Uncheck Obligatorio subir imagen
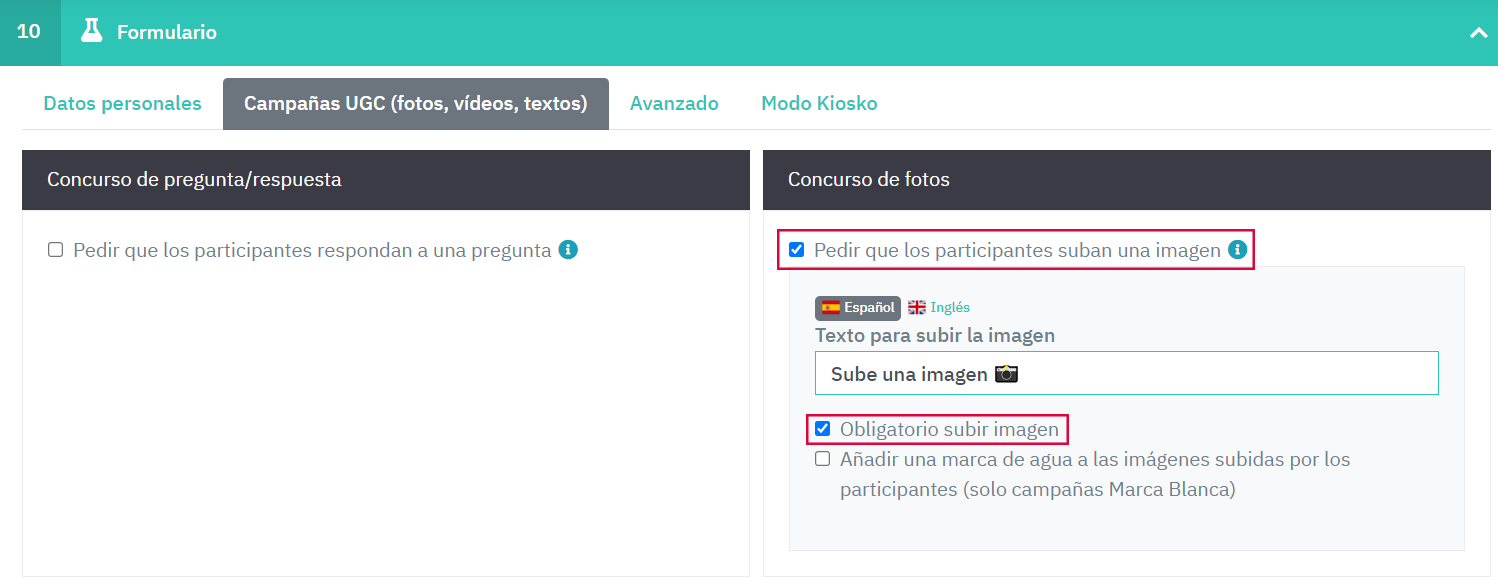 822,428
